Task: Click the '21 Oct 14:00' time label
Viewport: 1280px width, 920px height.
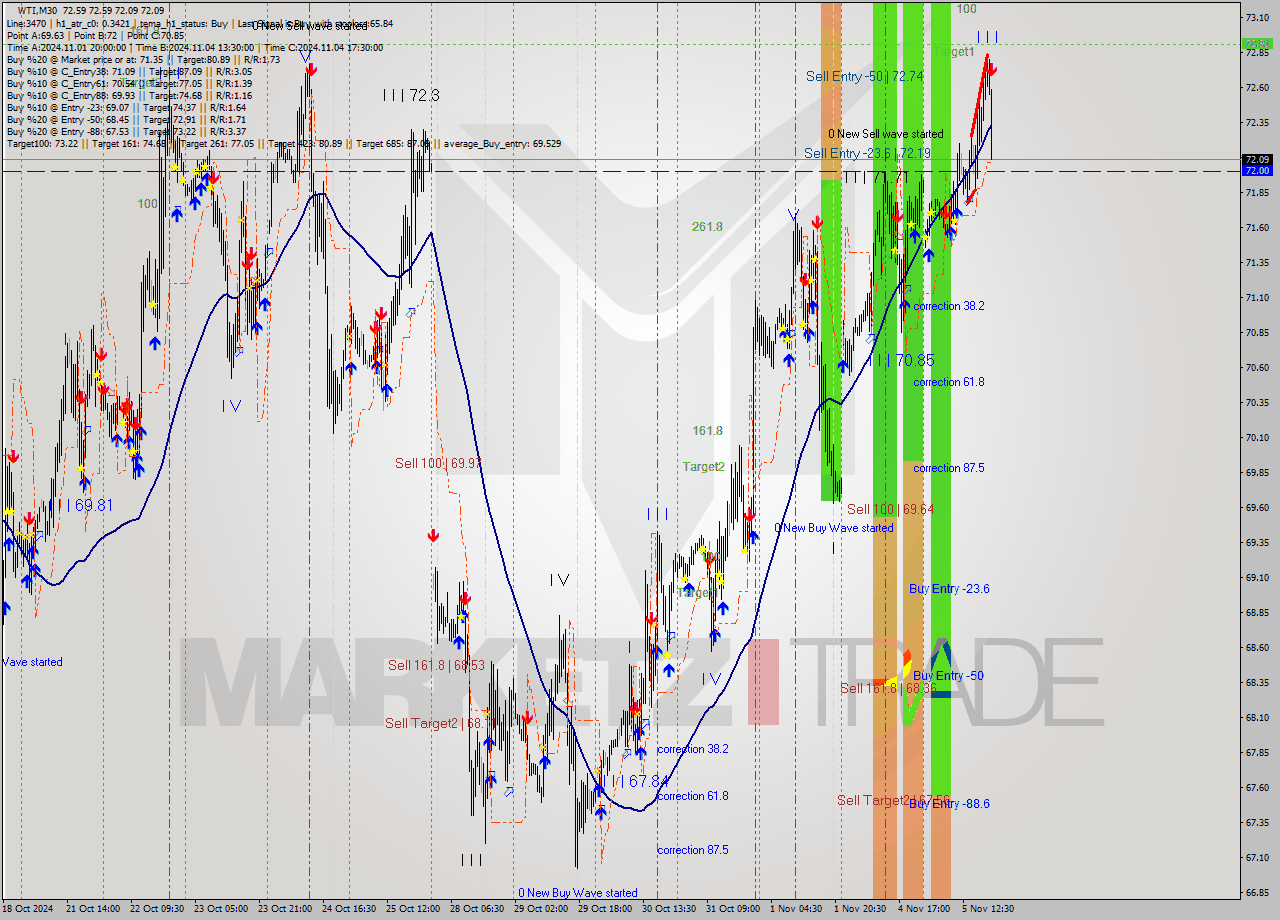Action: pos(93,909)
